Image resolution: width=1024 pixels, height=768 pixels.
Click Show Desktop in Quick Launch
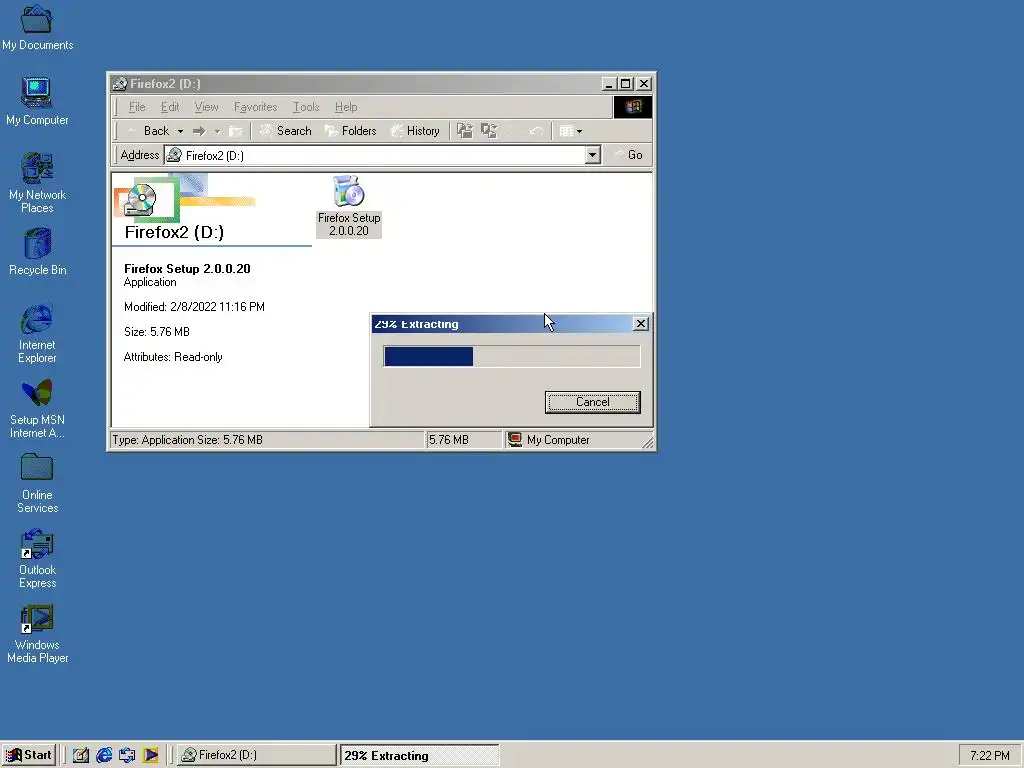(80, 755)
